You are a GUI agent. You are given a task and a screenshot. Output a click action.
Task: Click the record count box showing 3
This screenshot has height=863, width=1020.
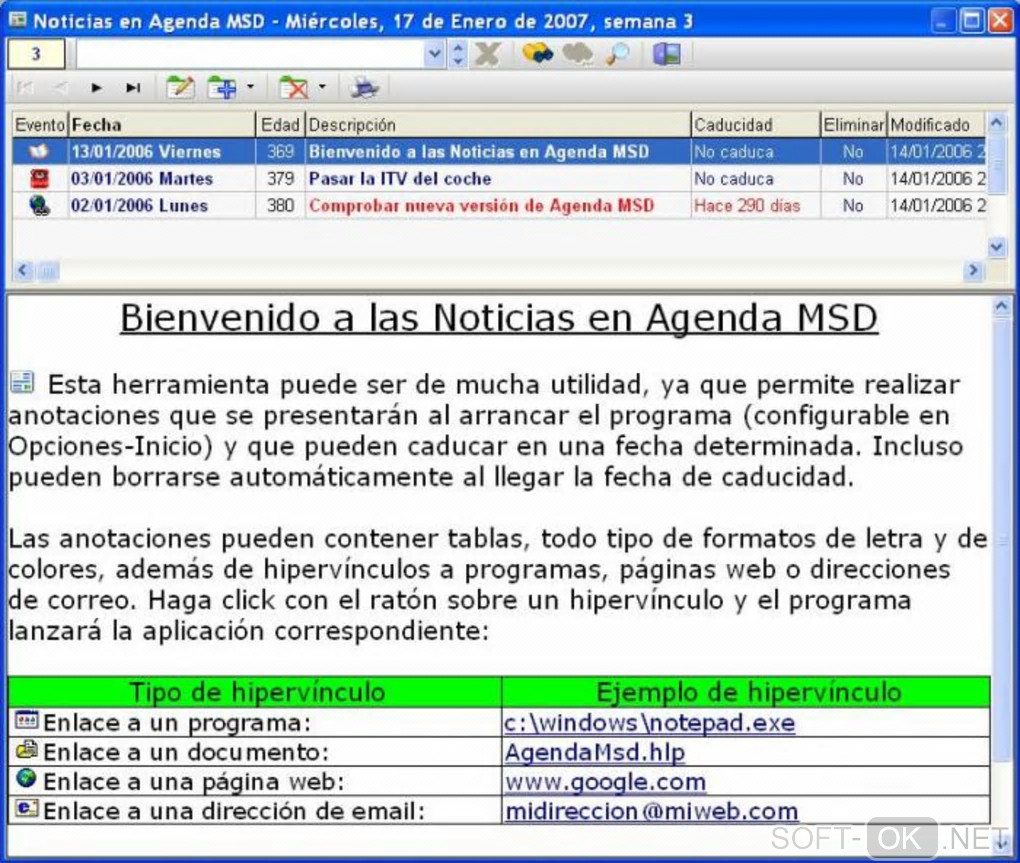click(36, 53)
